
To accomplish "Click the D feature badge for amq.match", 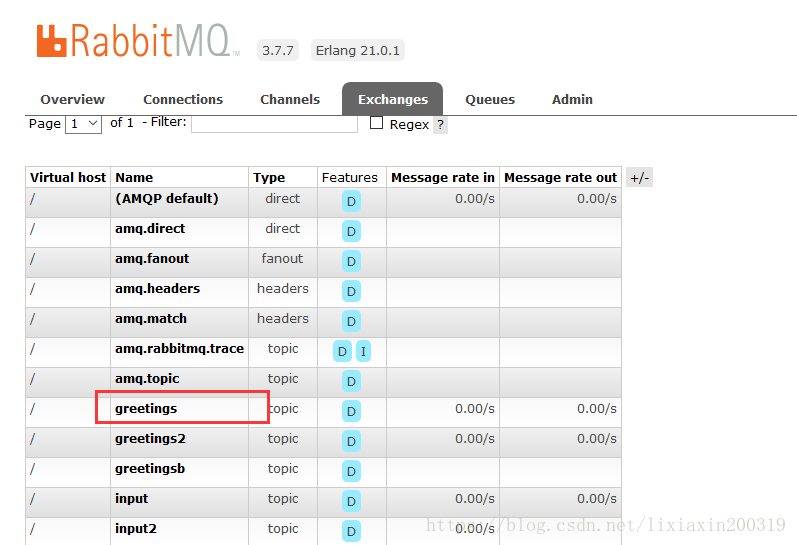I will pyautogui.click(x=351, y=321).
